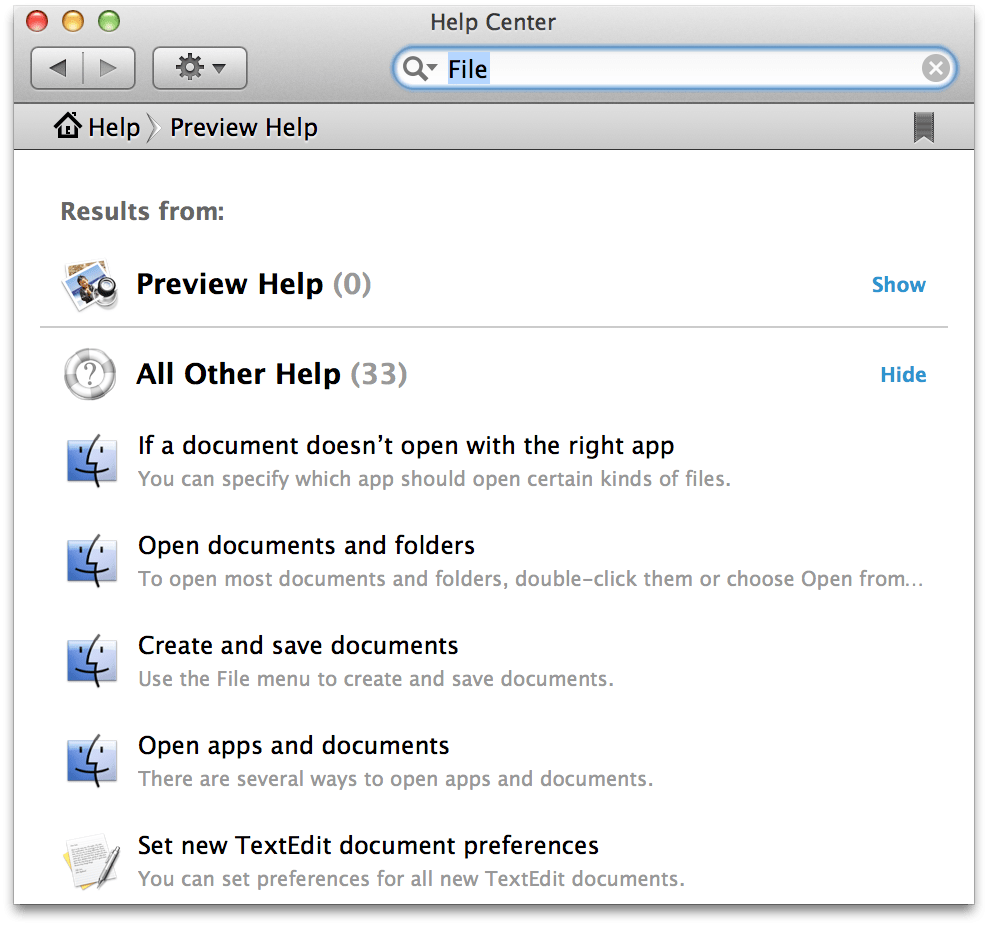
Task: Open "Open documents and folders" article
Action: point(306,546)
